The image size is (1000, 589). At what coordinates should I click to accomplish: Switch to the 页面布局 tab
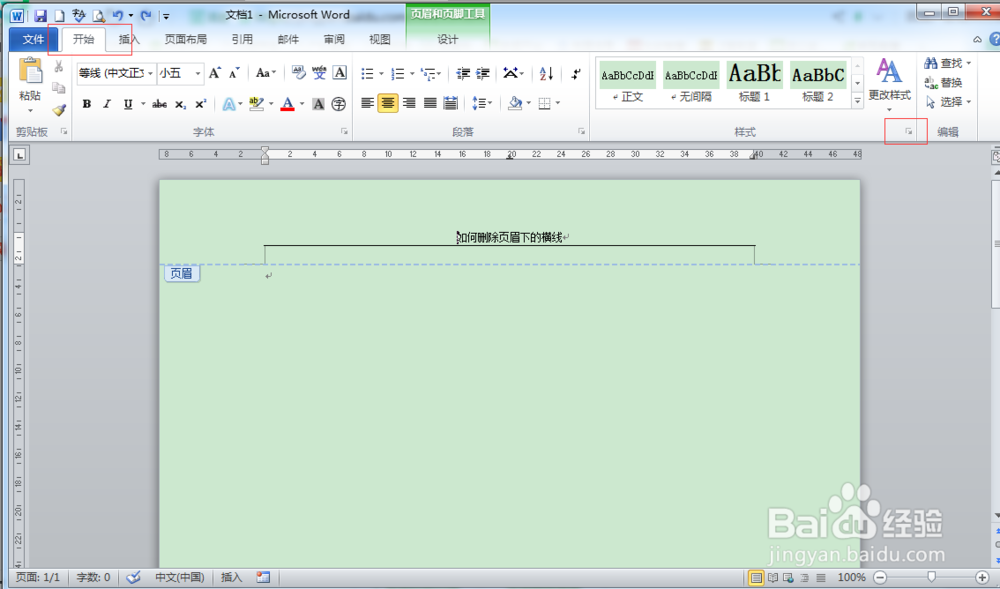186,39
